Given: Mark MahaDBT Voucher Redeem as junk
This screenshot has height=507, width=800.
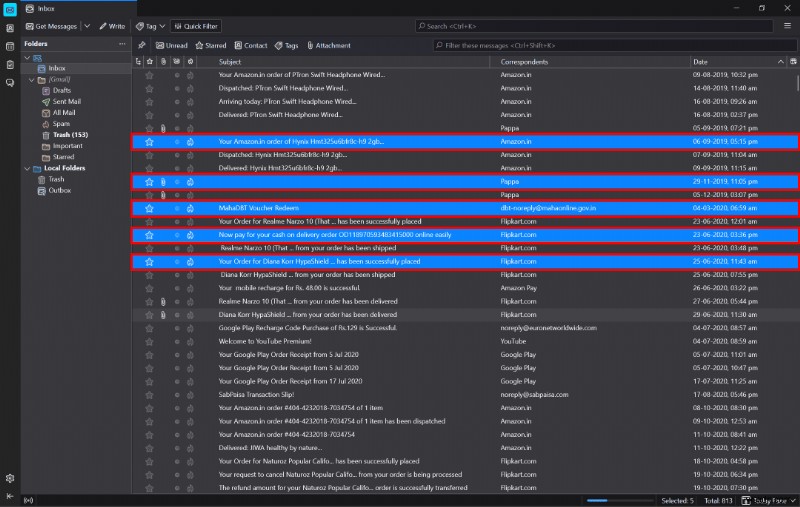Looking at the screenshot, I should pos(190,208).
